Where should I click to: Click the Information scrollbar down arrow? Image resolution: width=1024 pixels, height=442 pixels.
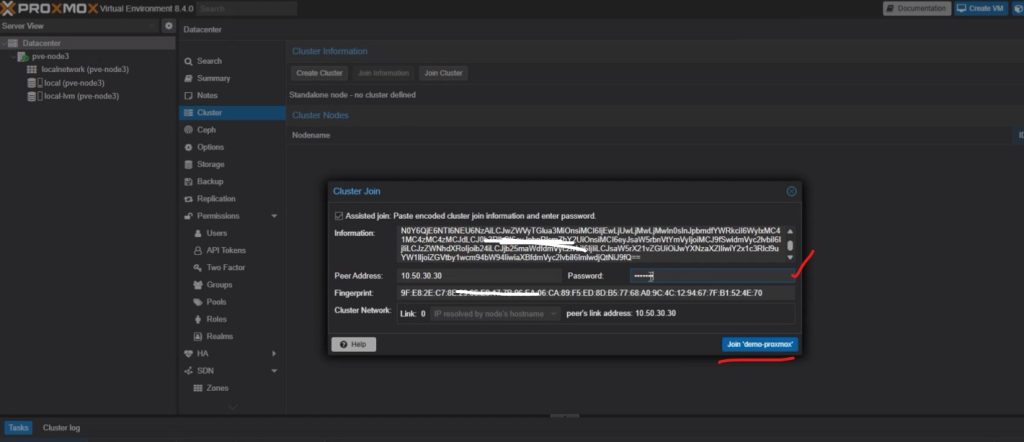click(x=790, y=258)
